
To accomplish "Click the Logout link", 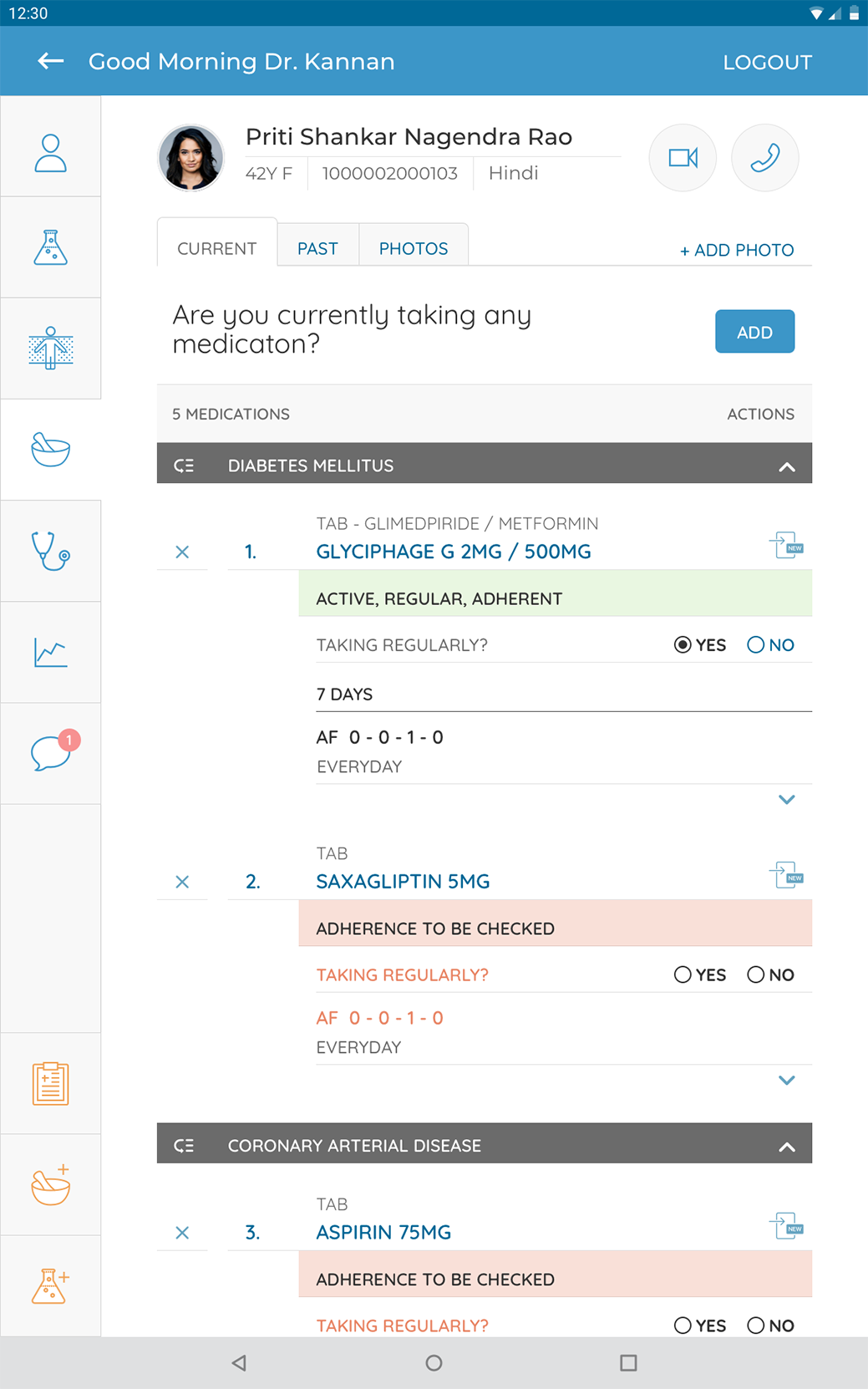I will [x=767, y=63].
